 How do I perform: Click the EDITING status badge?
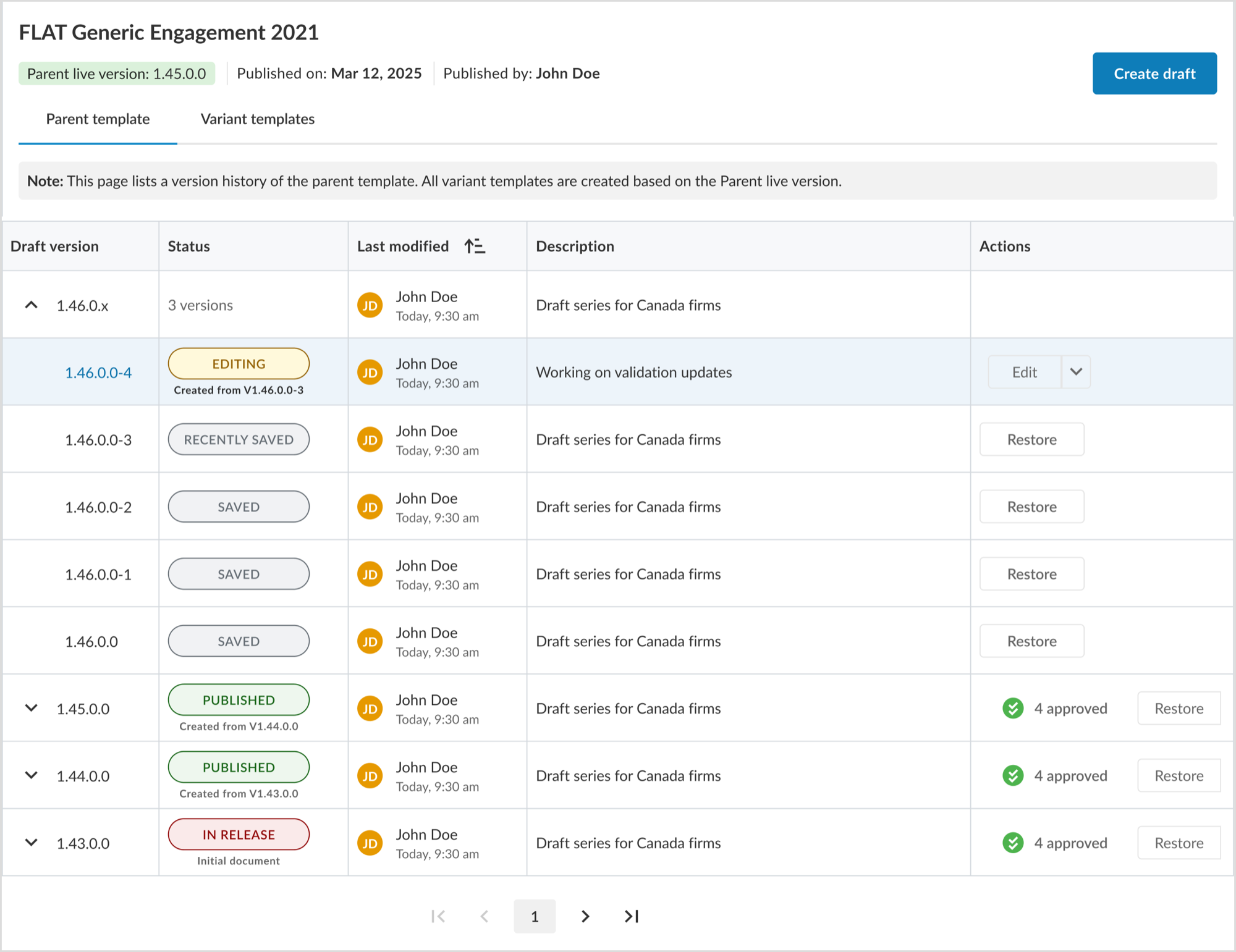[239, 364]
